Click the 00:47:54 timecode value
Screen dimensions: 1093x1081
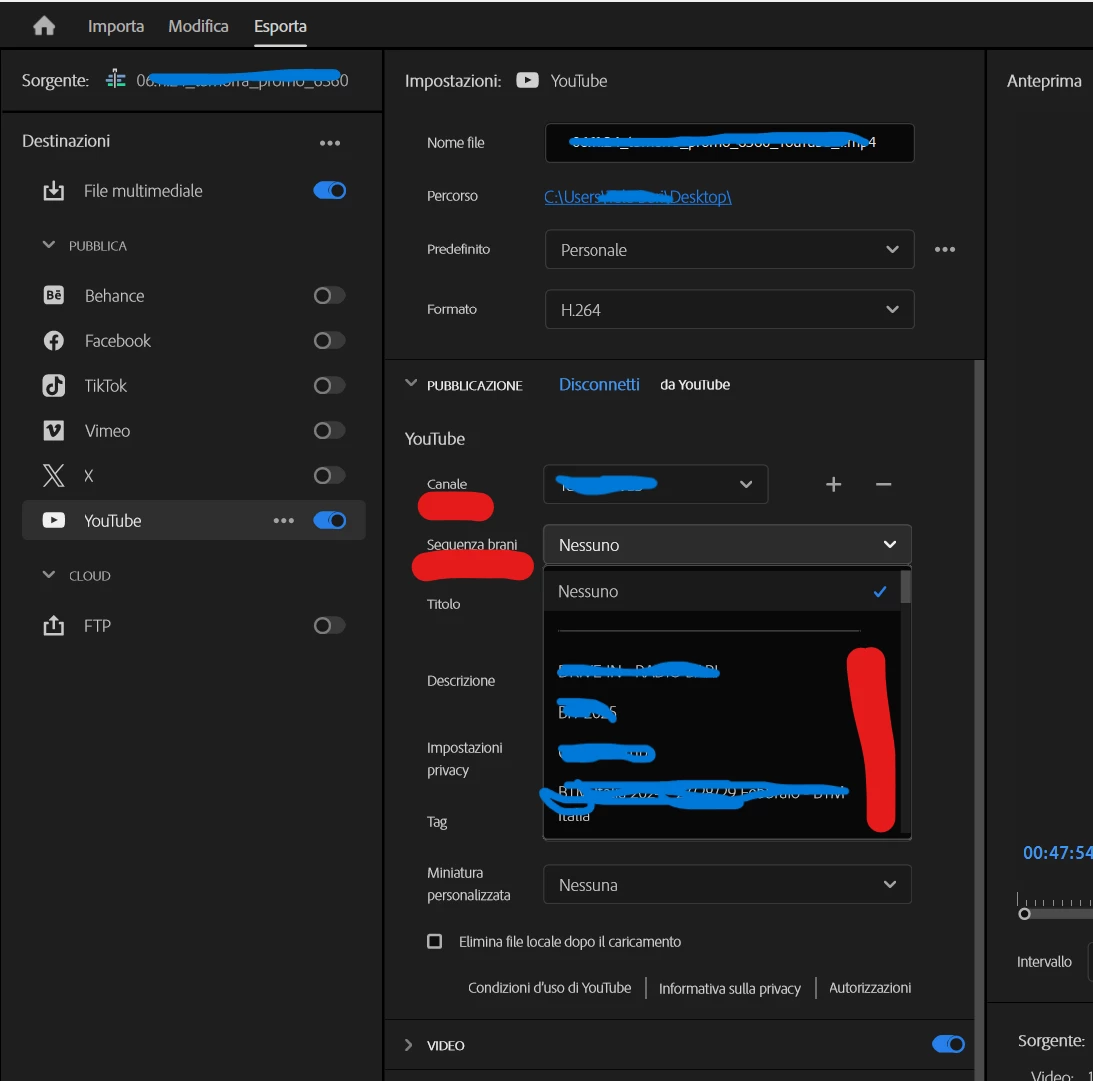(1057, 852)
